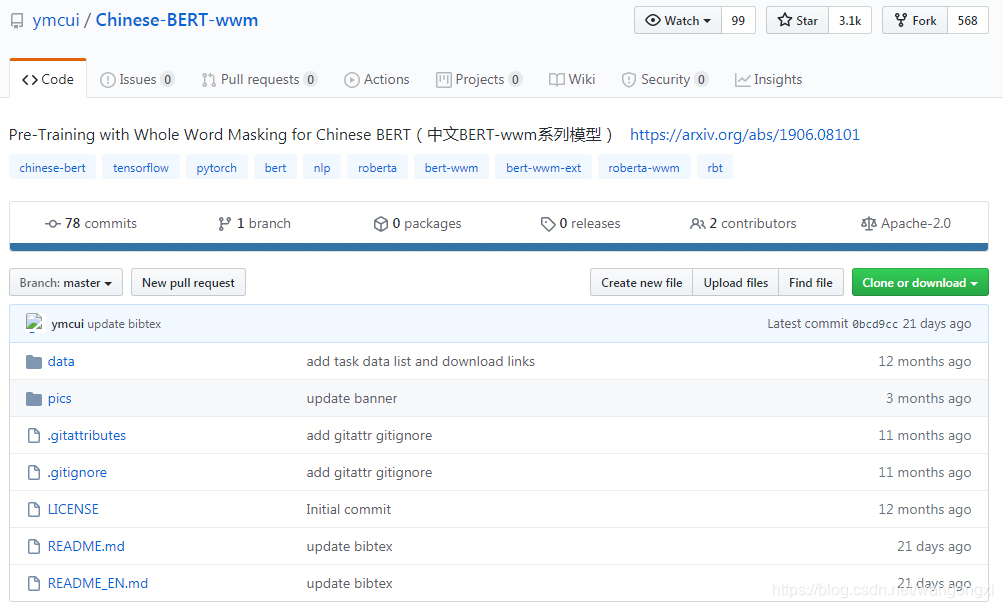This screenshot has height=608, width=1003.
Task: Open the Pull requests tab
Action: click(259, 79)
